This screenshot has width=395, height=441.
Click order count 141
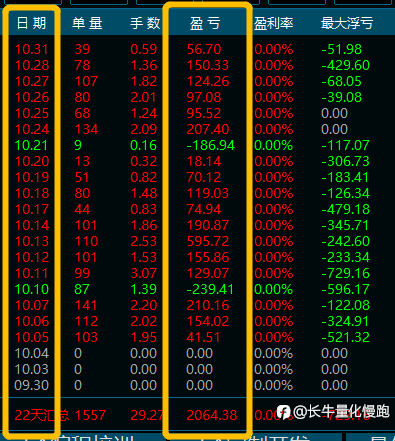pos(86,305)
